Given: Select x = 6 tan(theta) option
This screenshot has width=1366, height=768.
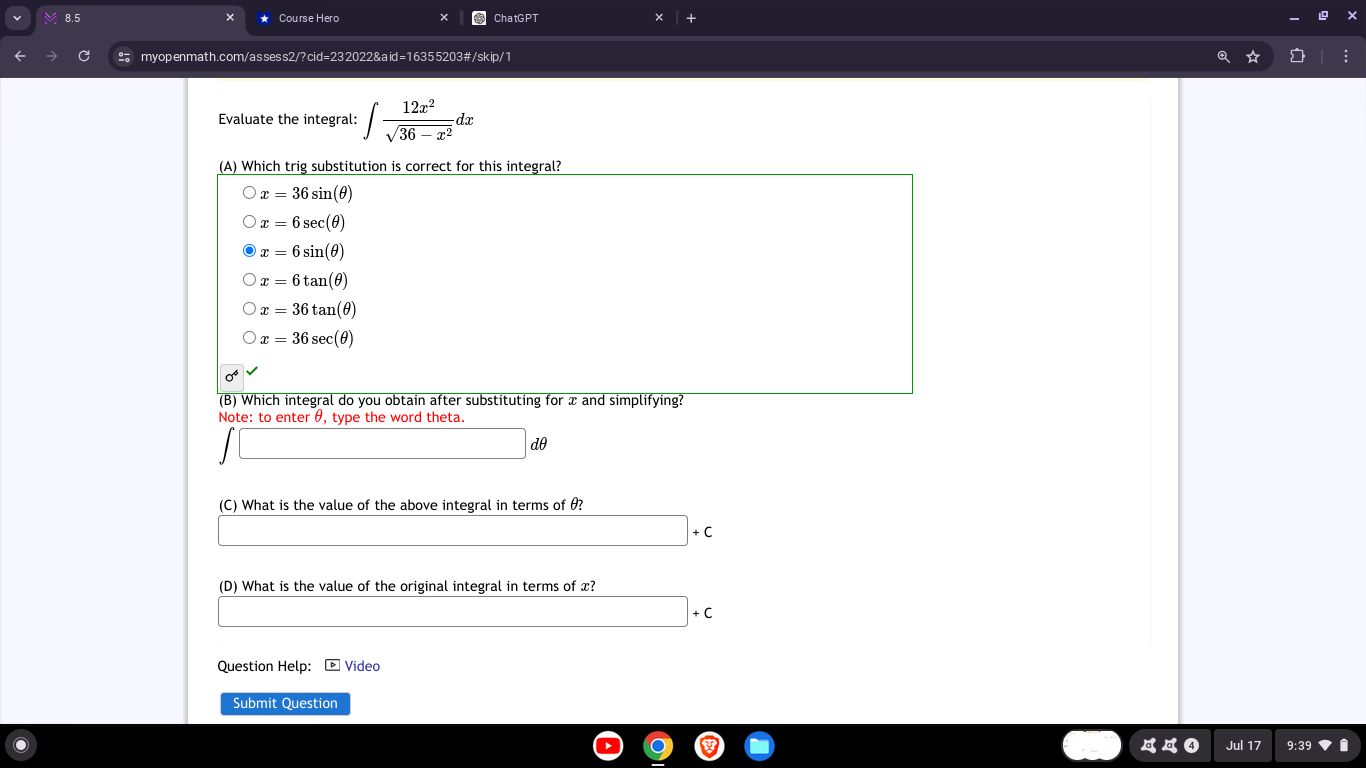Looking at the screenshot, I should point(249,279).
